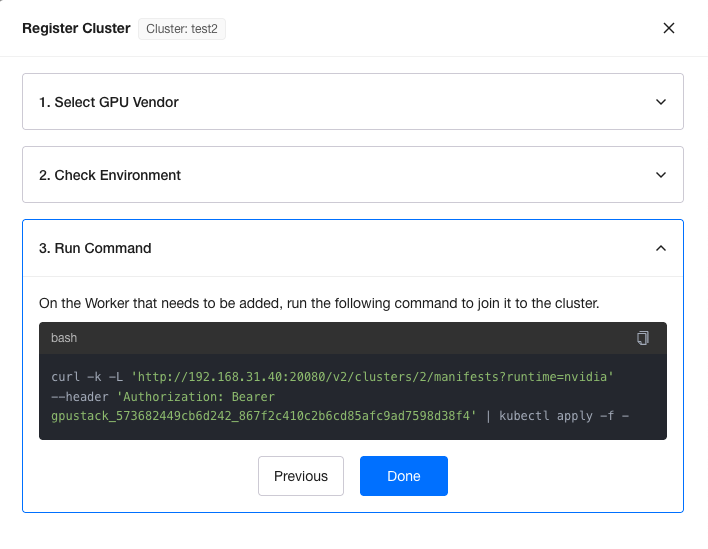This screenshot has width=708, height=549.
Task: Click the gpustack bearer token string
Action: [264, 414]
